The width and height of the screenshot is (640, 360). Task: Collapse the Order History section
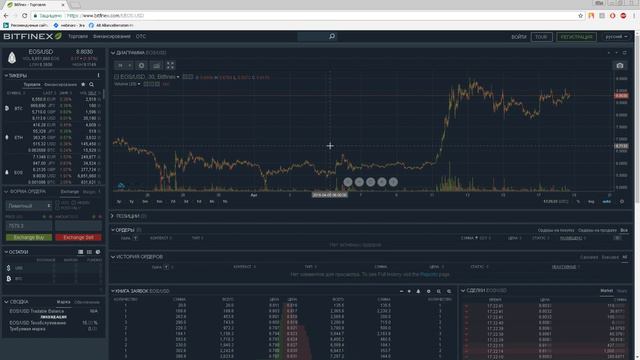(x=113, y=257)
